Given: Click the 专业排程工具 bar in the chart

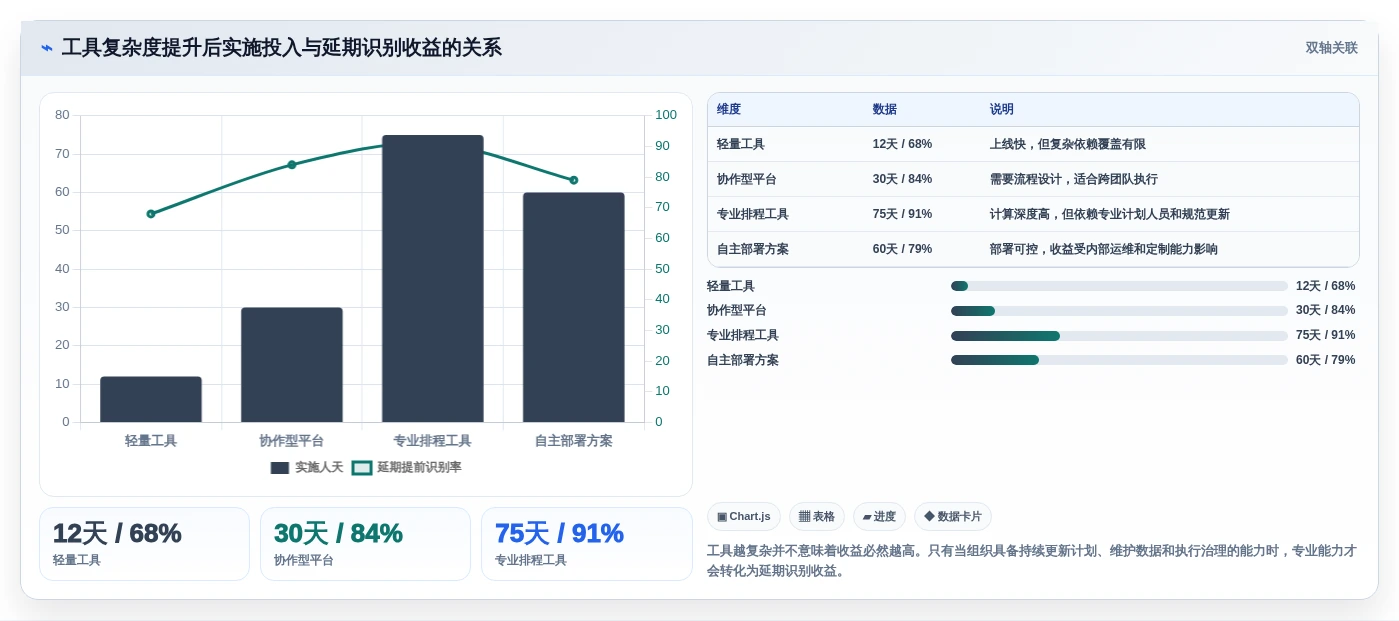Looking at the screenshot, I should click(433, 279).
